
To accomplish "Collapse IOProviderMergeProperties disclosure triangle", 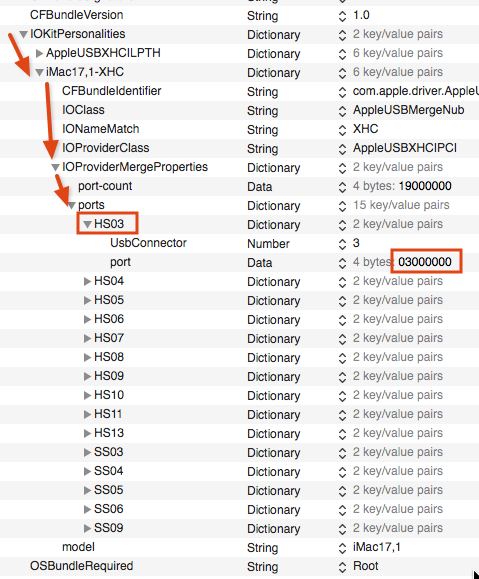I will tap(55, 167).
